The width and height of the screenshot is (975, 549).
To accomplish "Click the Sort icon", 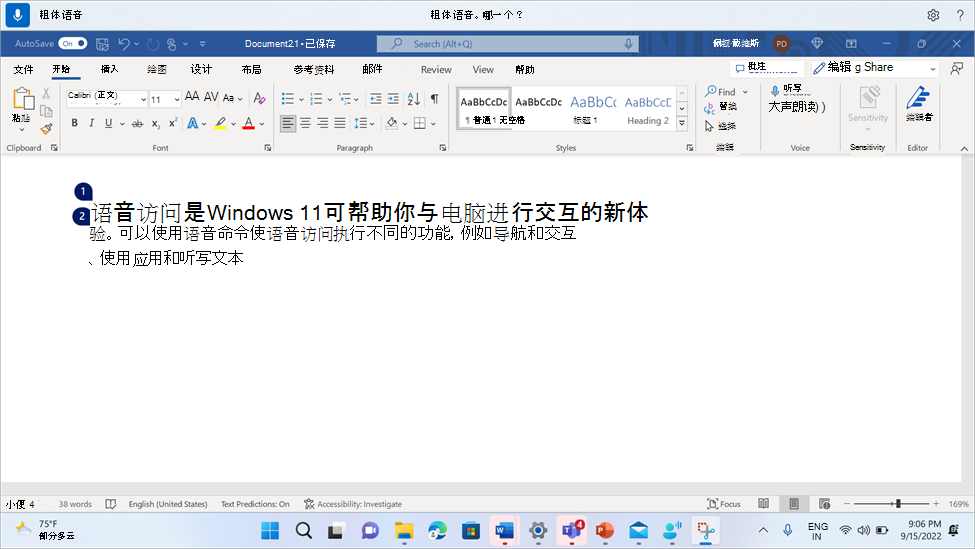I will (x=414, y=98).
